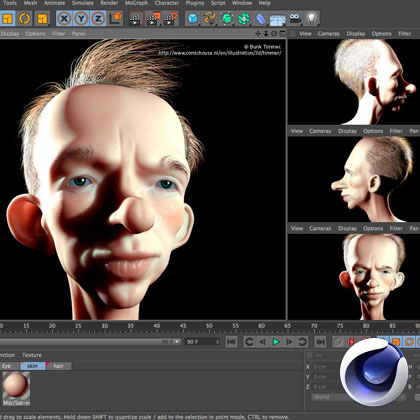Open the Simulate menu
Screen dimensions: 420x420
(83, 3)
